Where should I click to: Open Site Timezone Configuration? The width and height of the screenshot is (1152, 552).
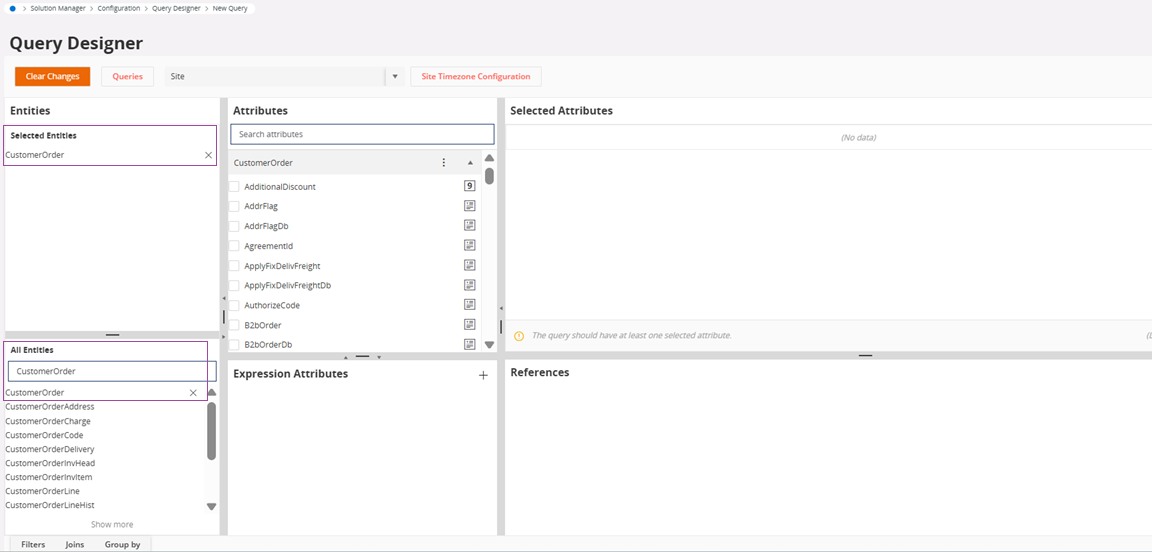pyautogui.click(x=475, y=76)
